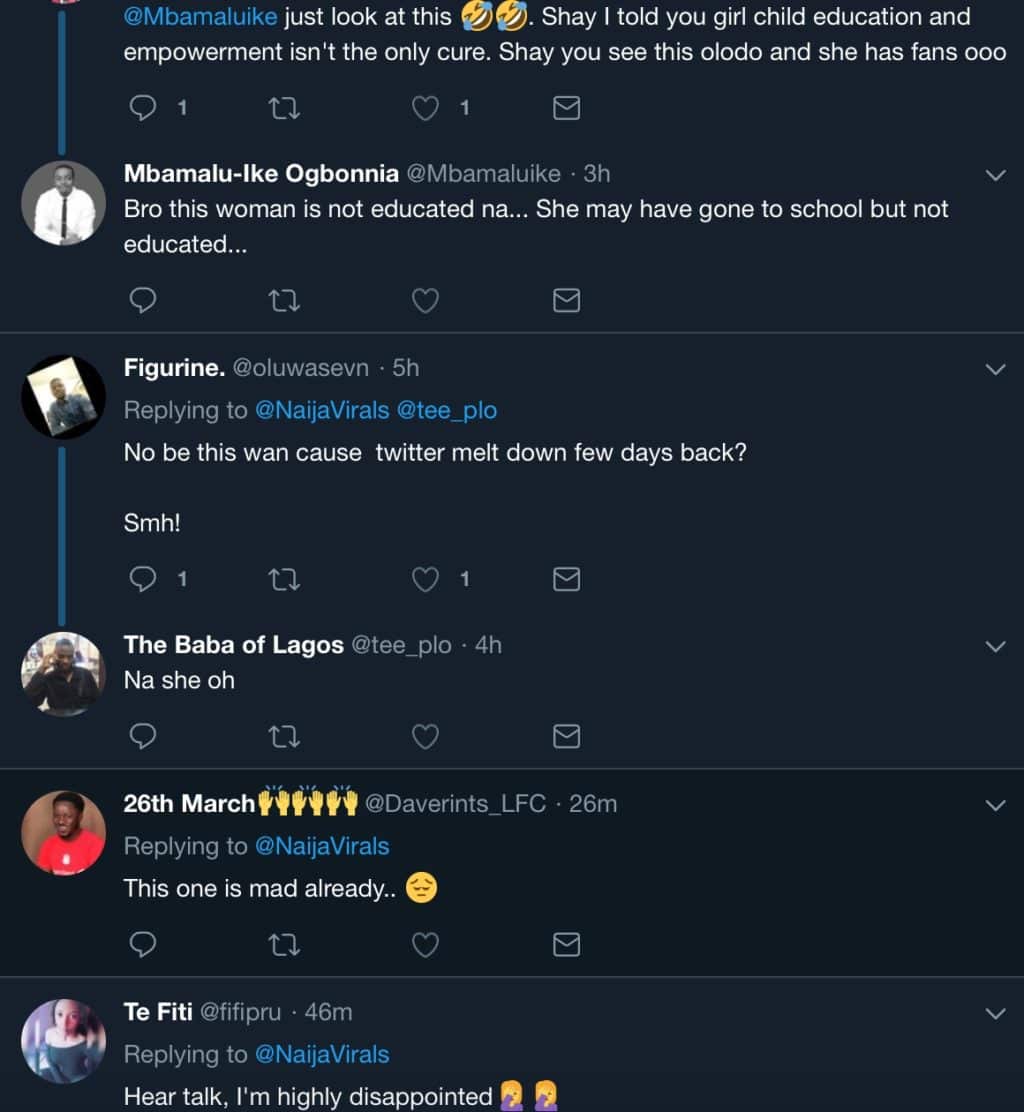Send 'Na she oh' tweet by message

566,737
